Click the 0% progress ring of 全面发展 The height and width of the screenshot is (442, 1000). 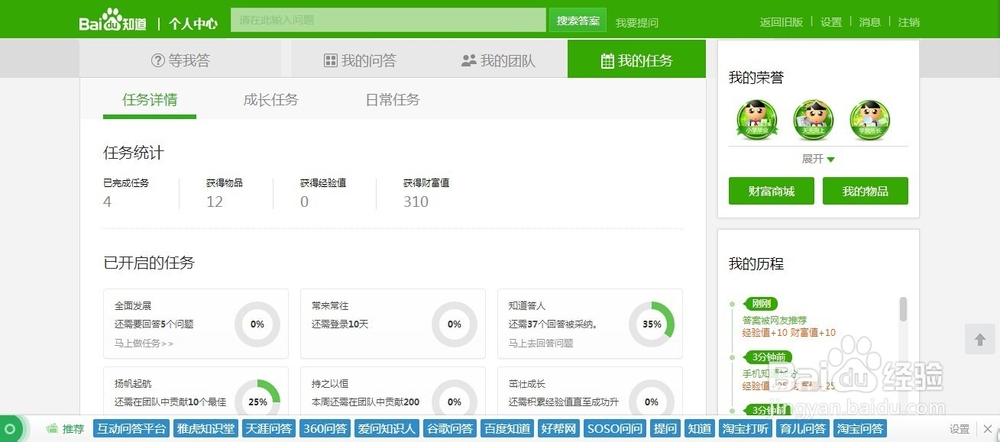(257, 324)
